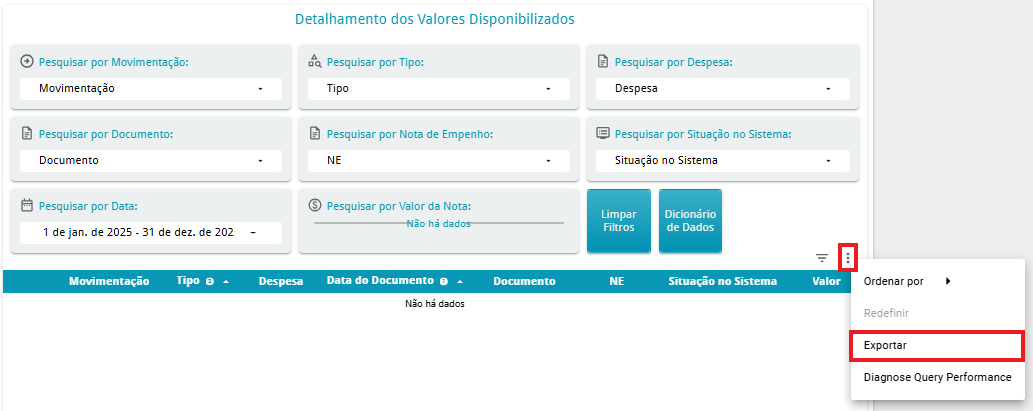This screenshot has height=411, width=1033.
Task: Open the Situação no Sistema dropdown
Action: point(723,161)
